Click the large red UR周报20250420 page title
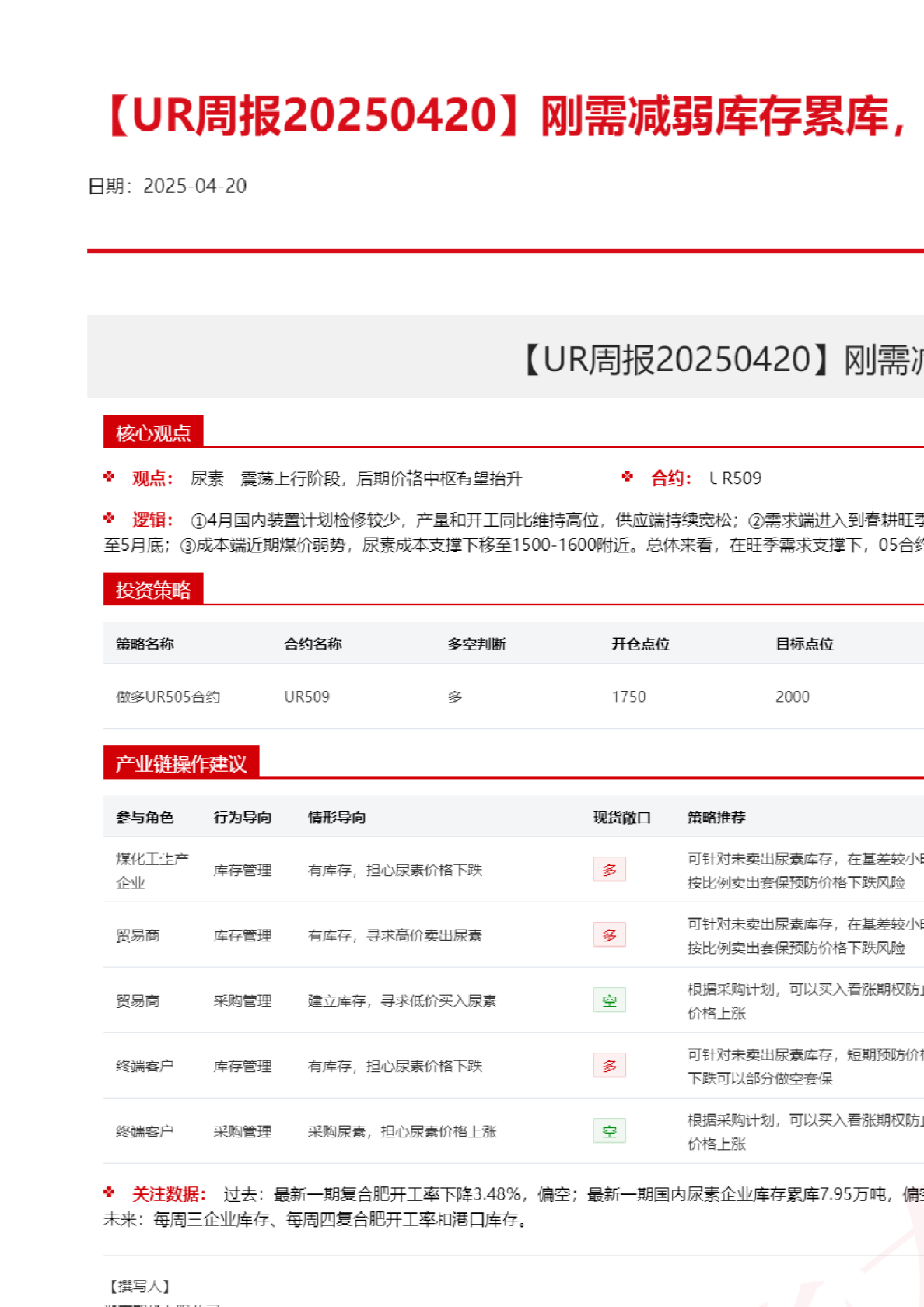Screen dimensions: 924x1307 pyautogui.click(x=506, y=116)
